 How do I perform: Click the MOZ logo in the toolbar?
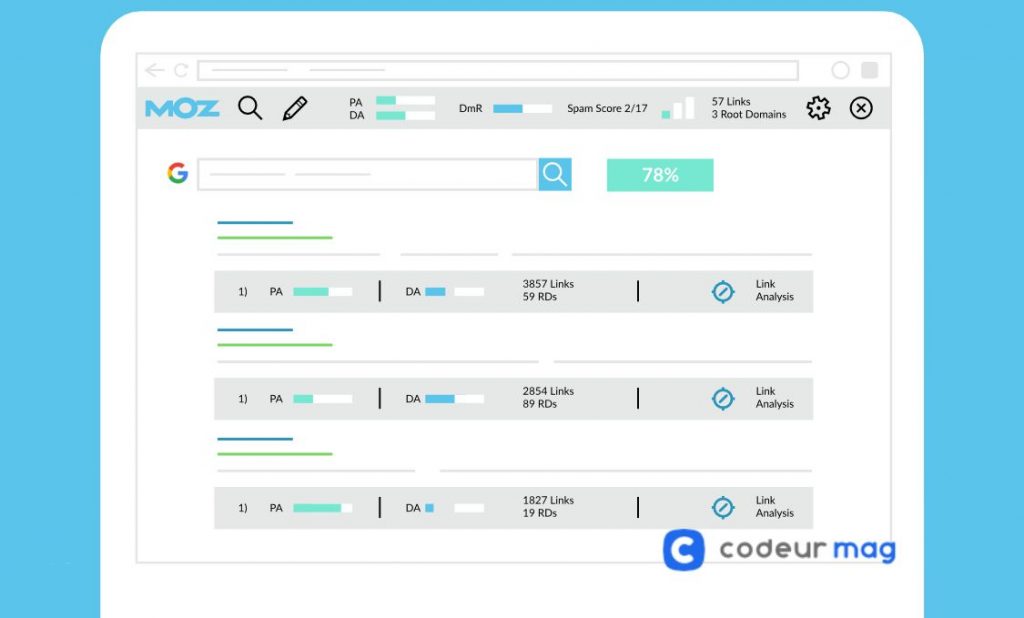point(182,108)
